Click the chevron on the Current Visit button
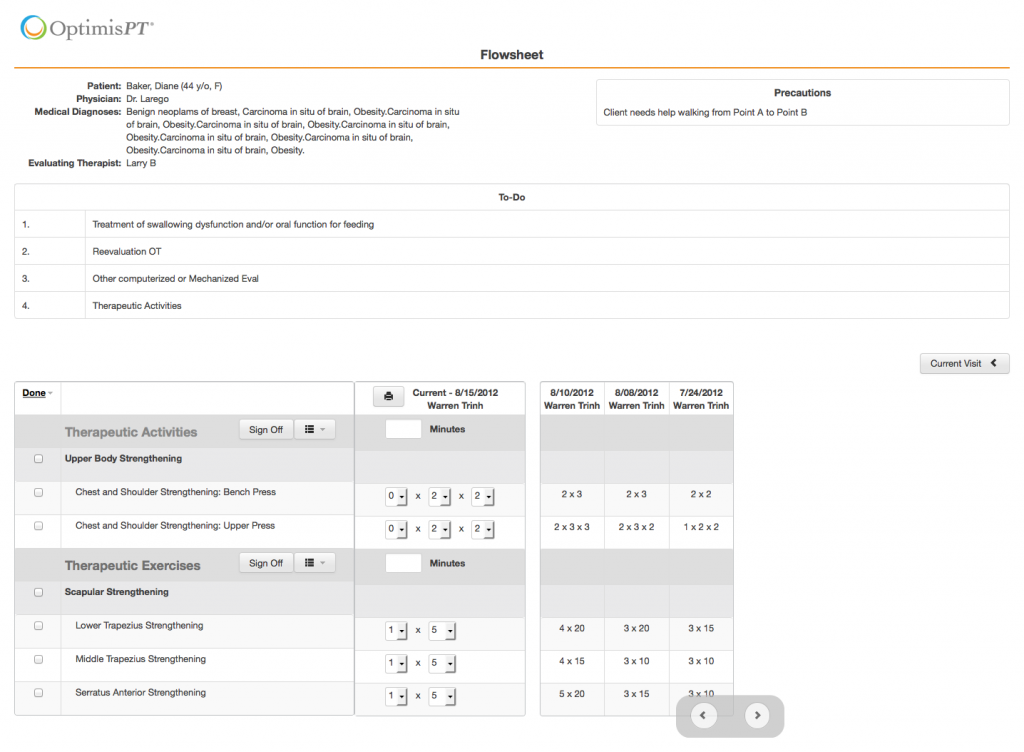Viewport: 1024px width, 752px height. [993, 363]
